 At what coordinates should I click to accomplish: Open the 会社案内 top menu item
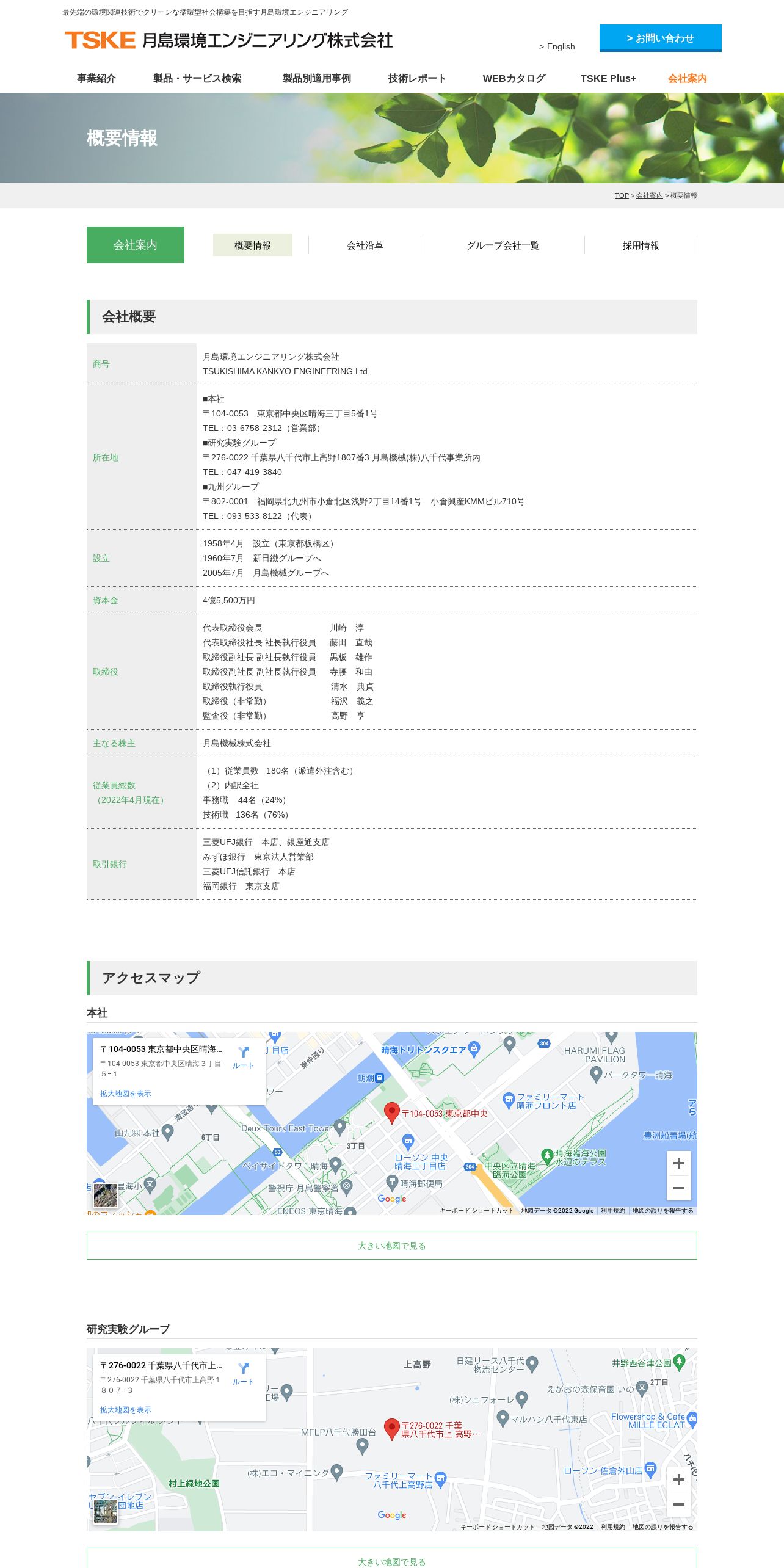coord(688,78)
